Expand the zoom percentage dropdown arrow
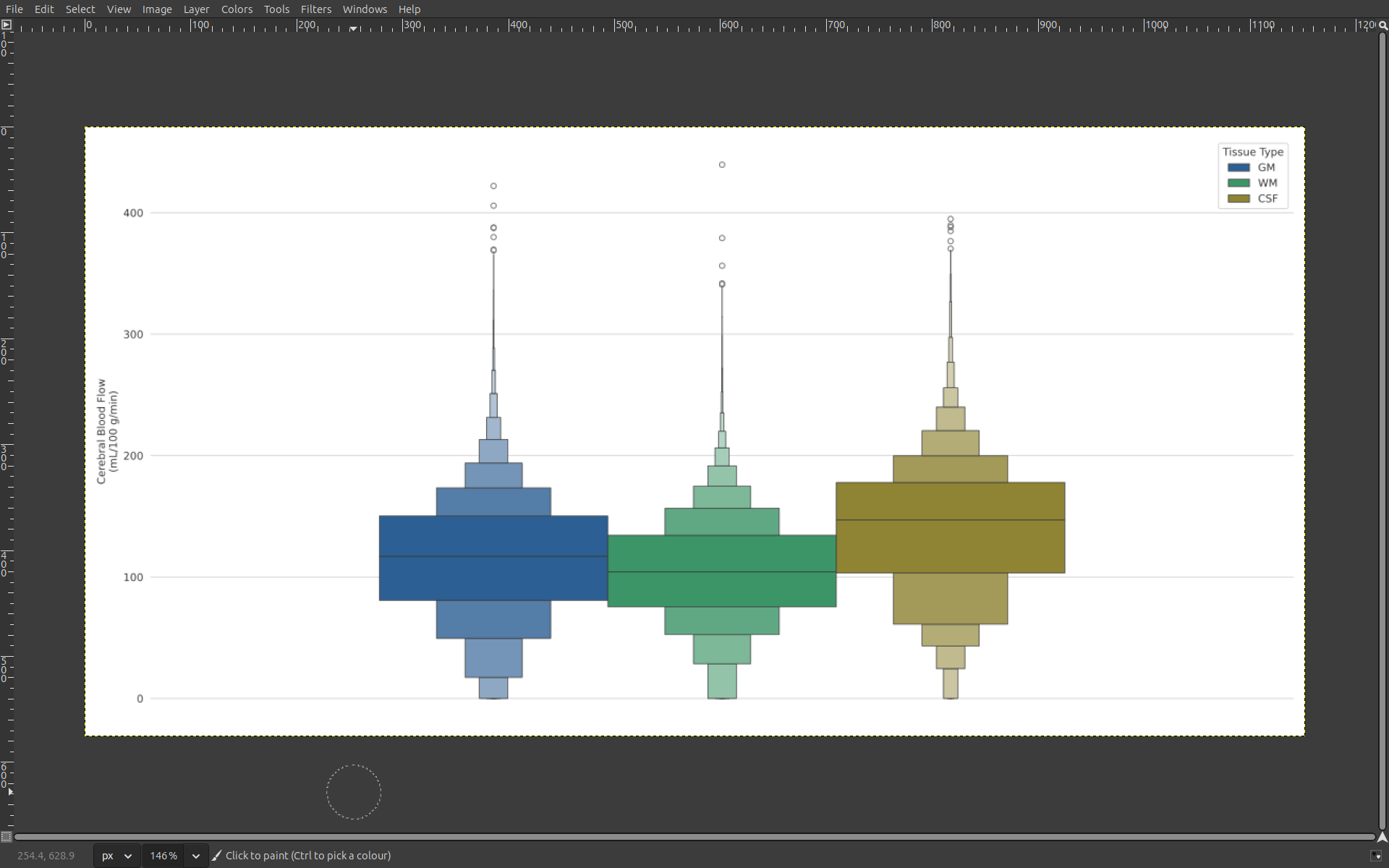 click(196, 856)
